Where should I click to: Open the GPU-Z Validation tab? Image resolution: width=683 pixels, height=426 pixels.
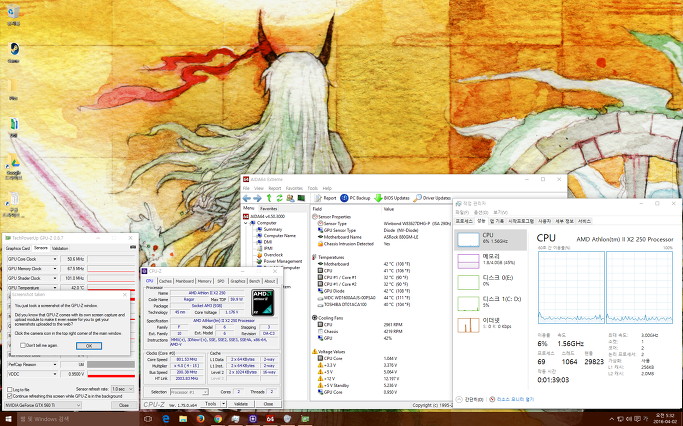[60, 248]
